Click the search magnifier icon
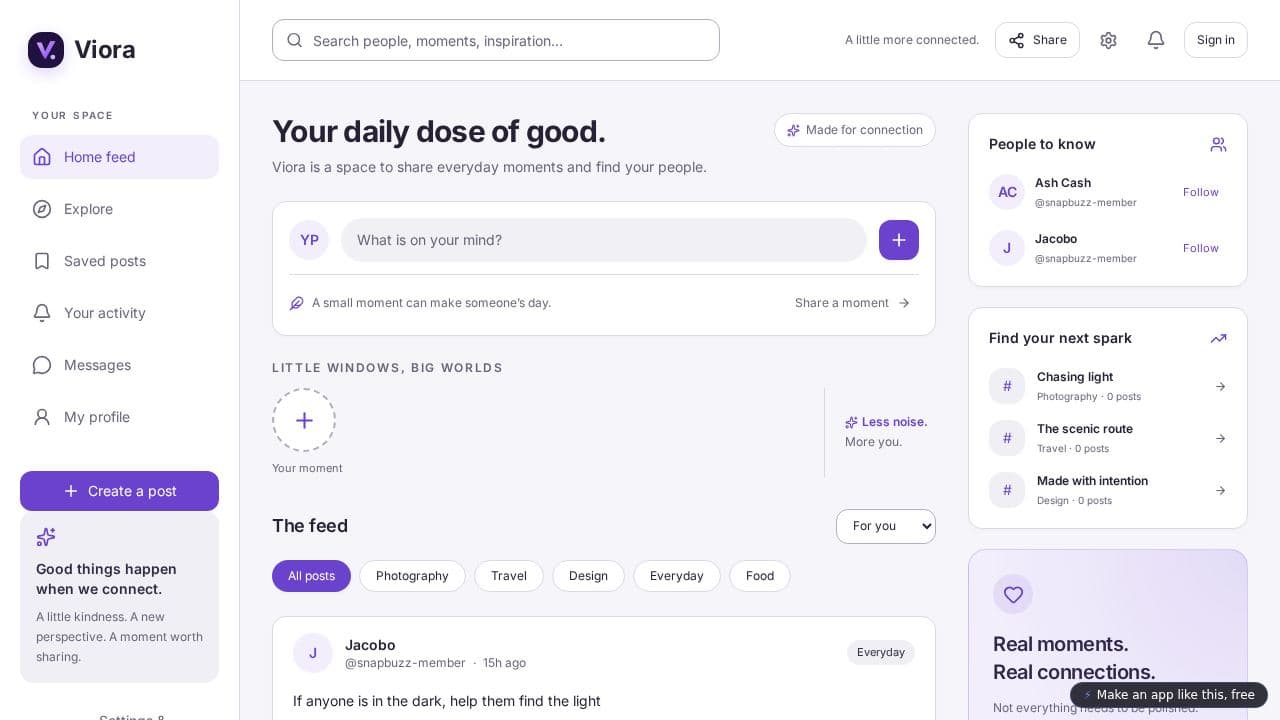 pyautogui.click(x=294, y=40)
